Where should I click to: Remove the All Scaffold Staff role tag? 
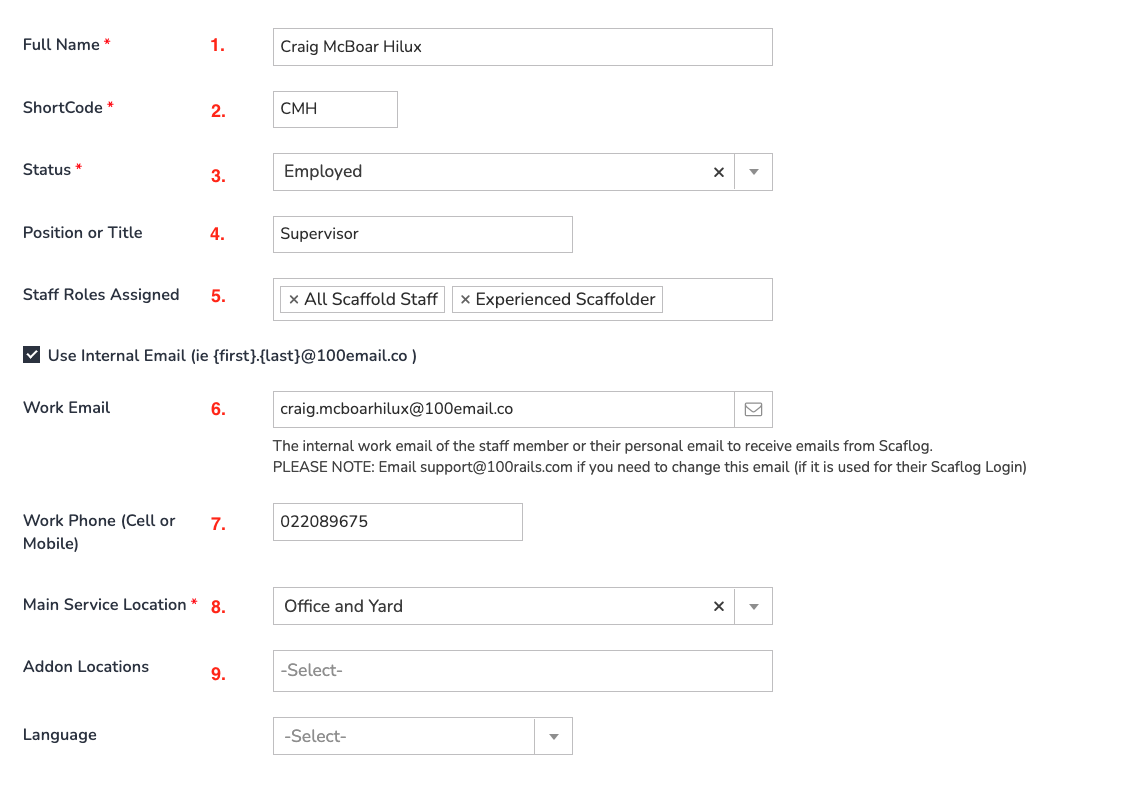[x=293, y=300]
